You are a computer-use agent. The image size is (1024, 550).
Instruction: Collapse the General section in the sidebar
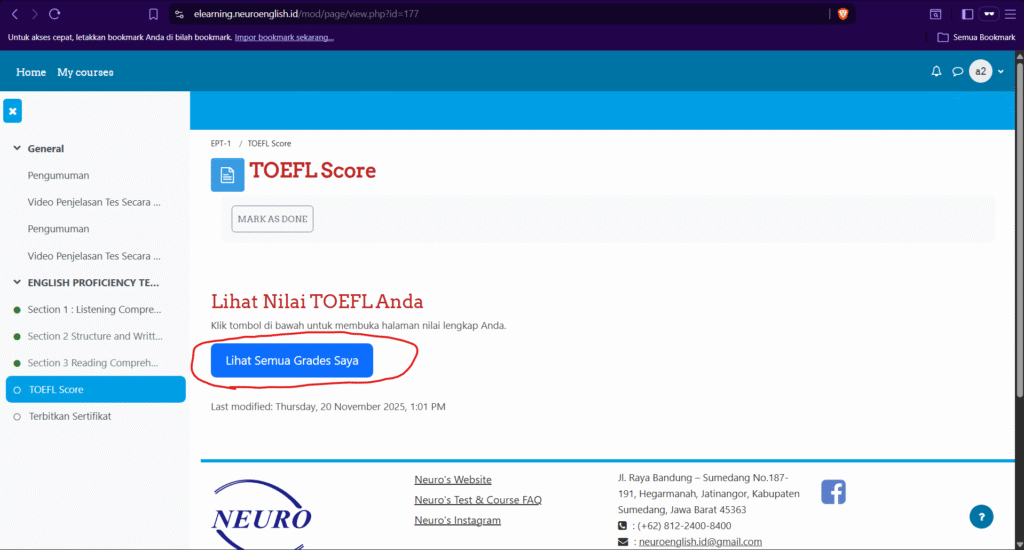17,149
